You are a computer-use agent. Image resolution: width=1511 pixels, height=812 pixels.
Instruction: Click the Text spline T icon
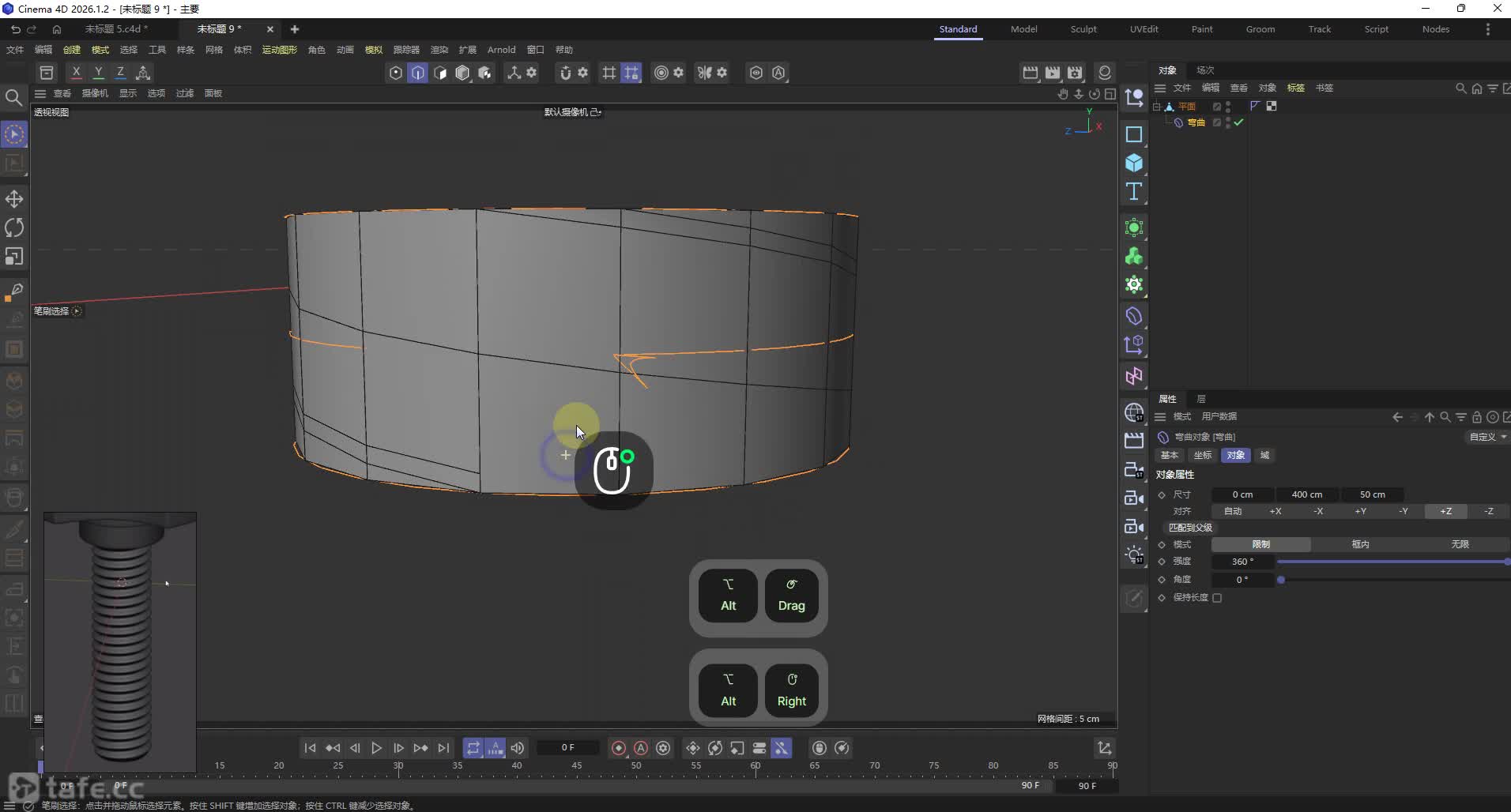pos(1134,191)
